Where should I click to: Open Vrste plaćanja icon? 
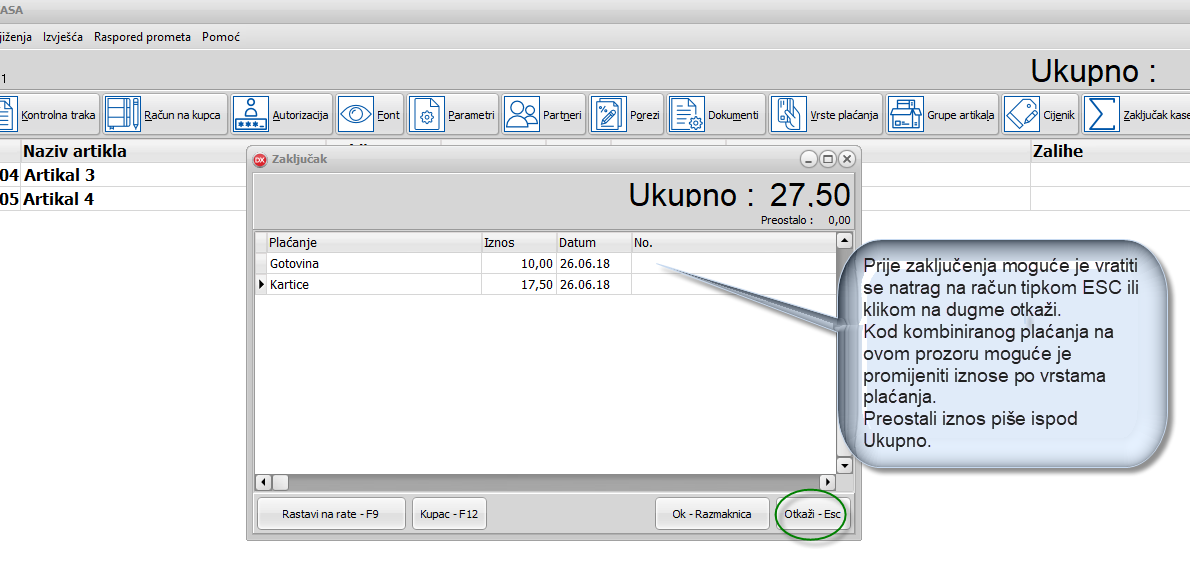pos(788,115)
